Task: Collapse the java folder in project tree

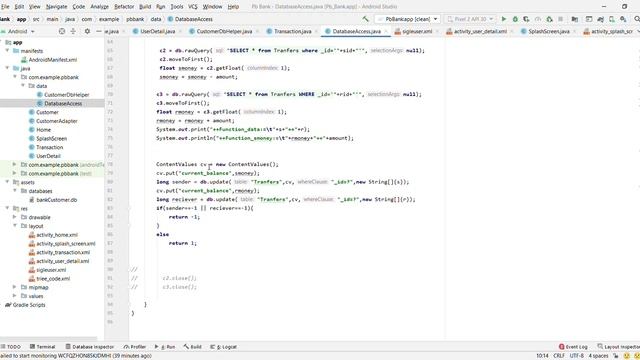Action: (7, 68)
